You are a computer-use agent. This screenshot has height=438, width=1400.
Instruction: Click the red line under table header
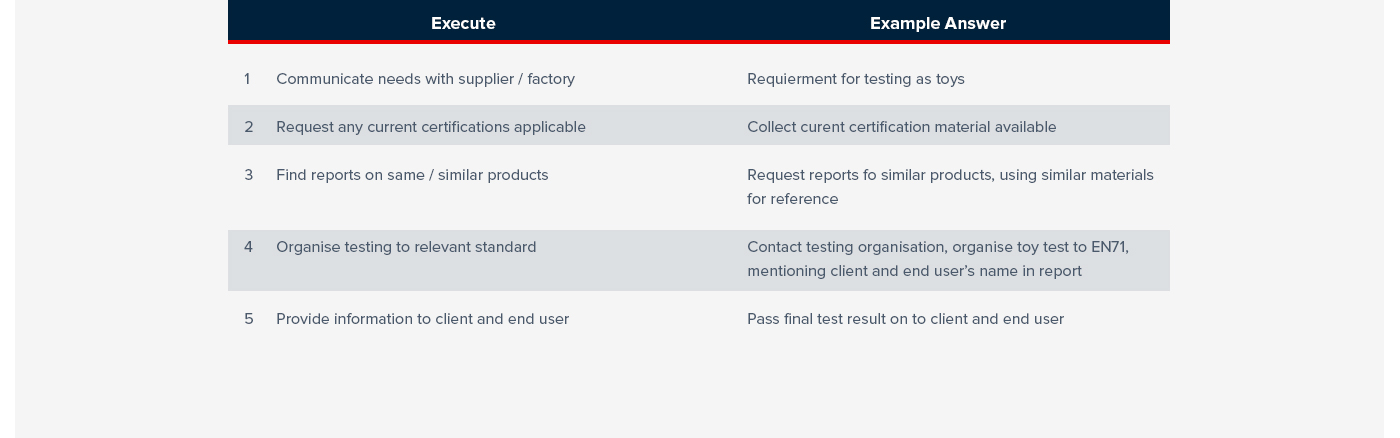[x=699, y=42]
